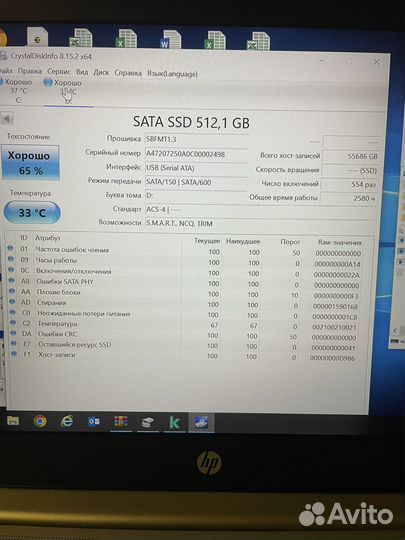Click the host writes value 55686 GB
This screenshot has width=405, height=540.
click(351, 156)
